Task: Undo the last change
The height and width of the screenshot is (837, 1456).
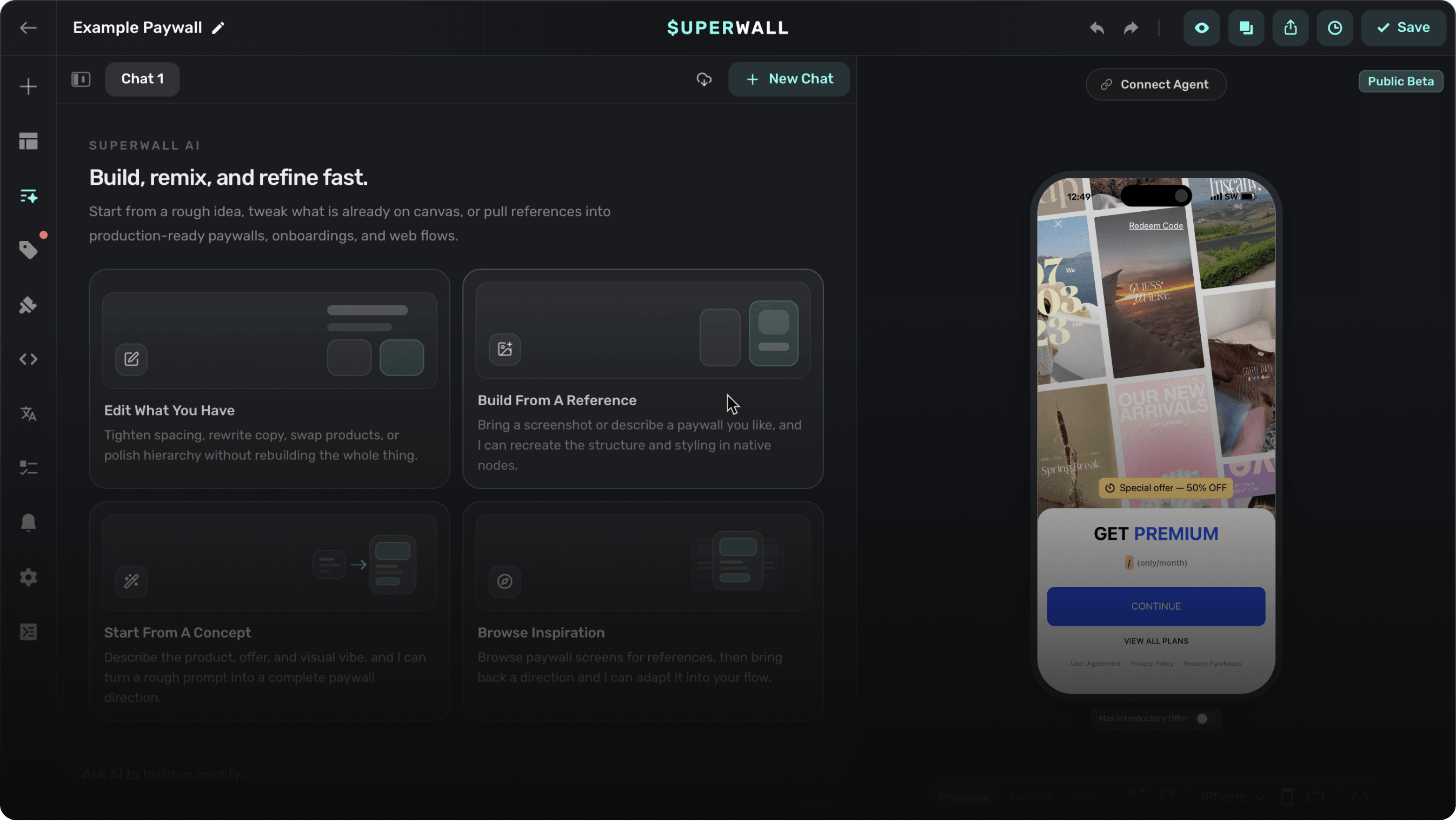Action: (1096, 28)
